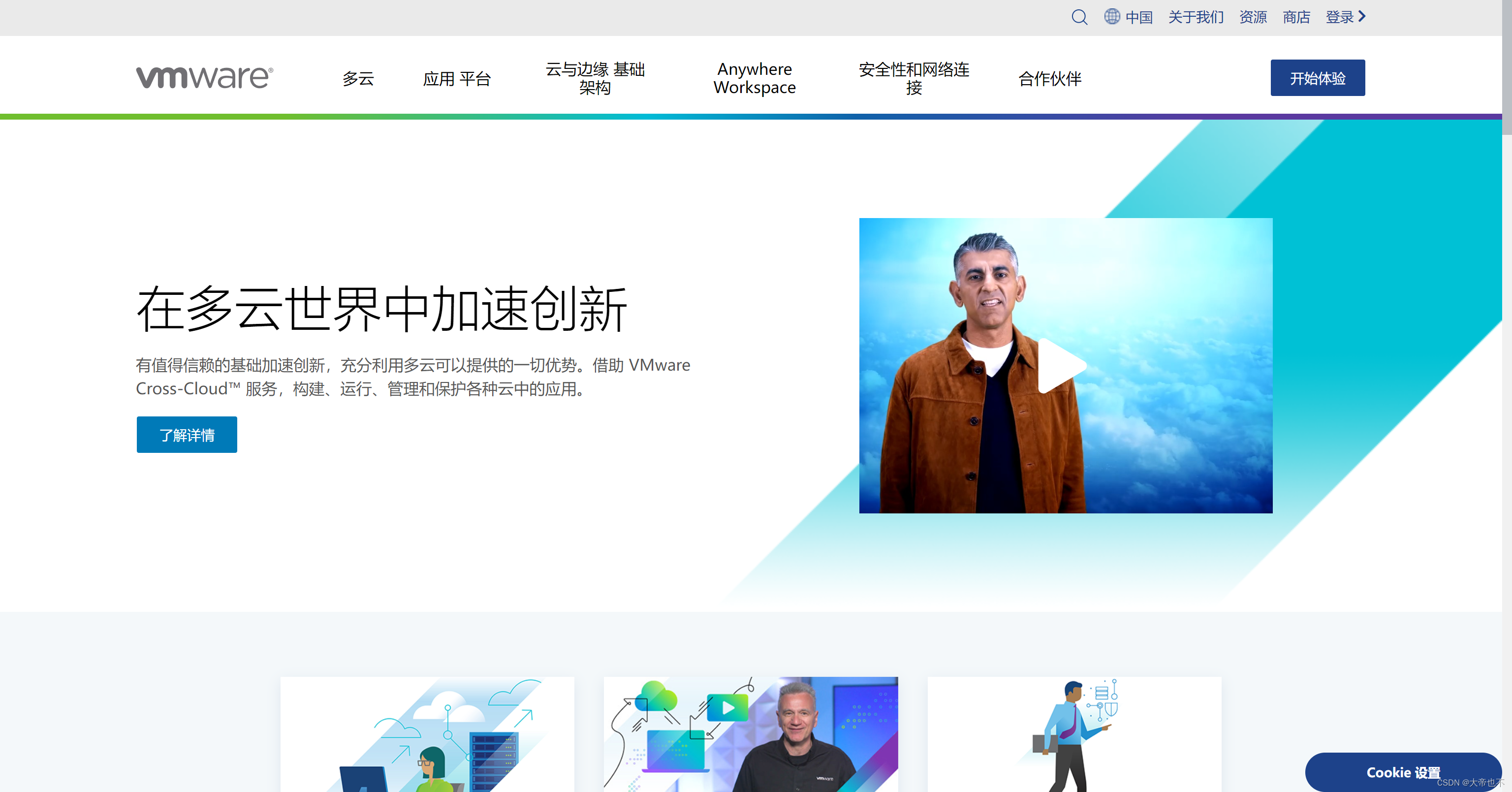The width and height of the screenshot is (1512, 792).
Task: Open the 合作伙伴 navigation menu
Action: (x=1049, y=78)
